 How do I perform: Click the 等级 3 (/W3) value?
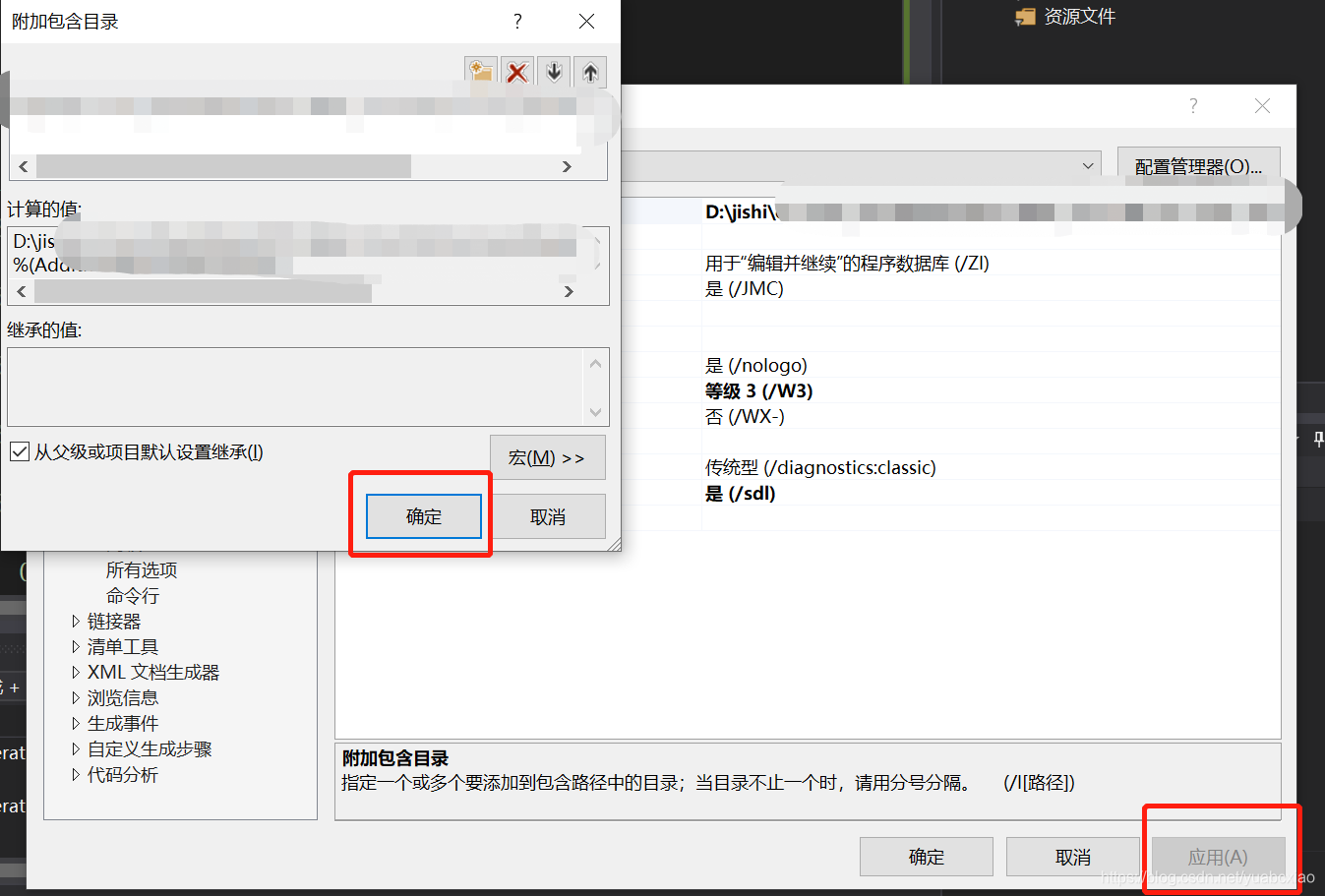tap(758, 391)
